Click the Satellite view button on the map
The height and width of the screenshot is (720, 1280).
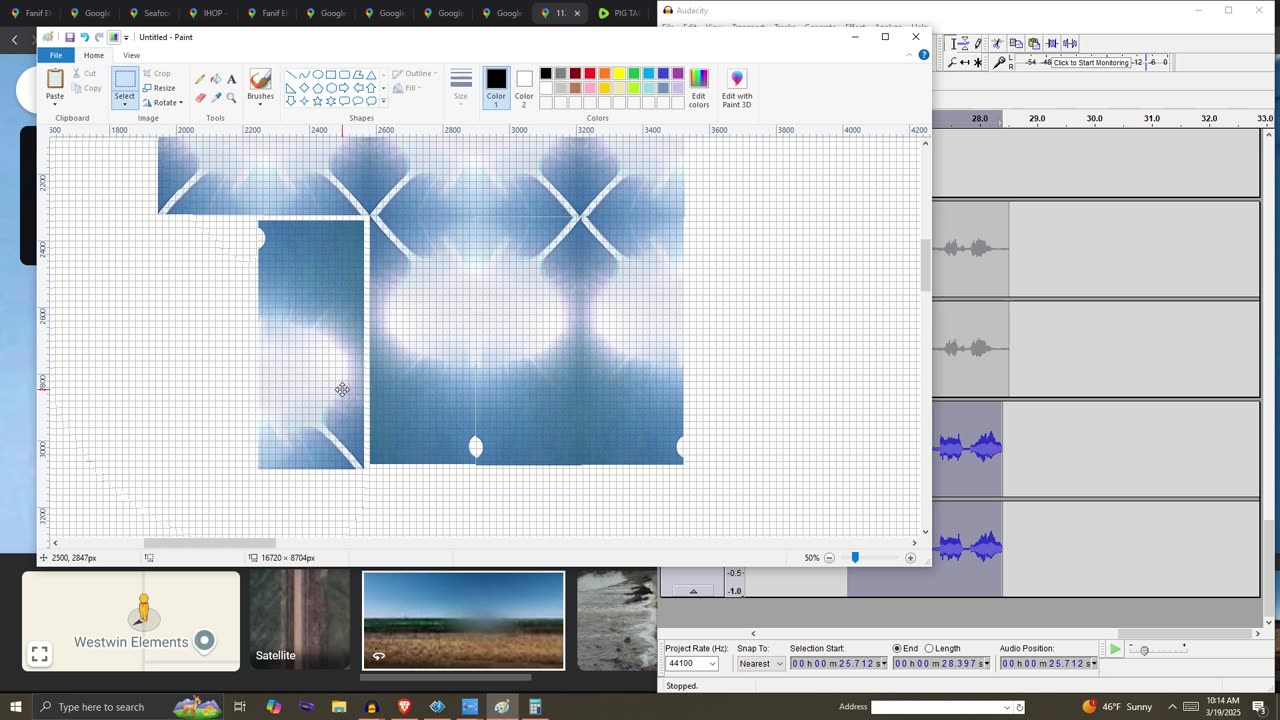(x=300, y=620)
